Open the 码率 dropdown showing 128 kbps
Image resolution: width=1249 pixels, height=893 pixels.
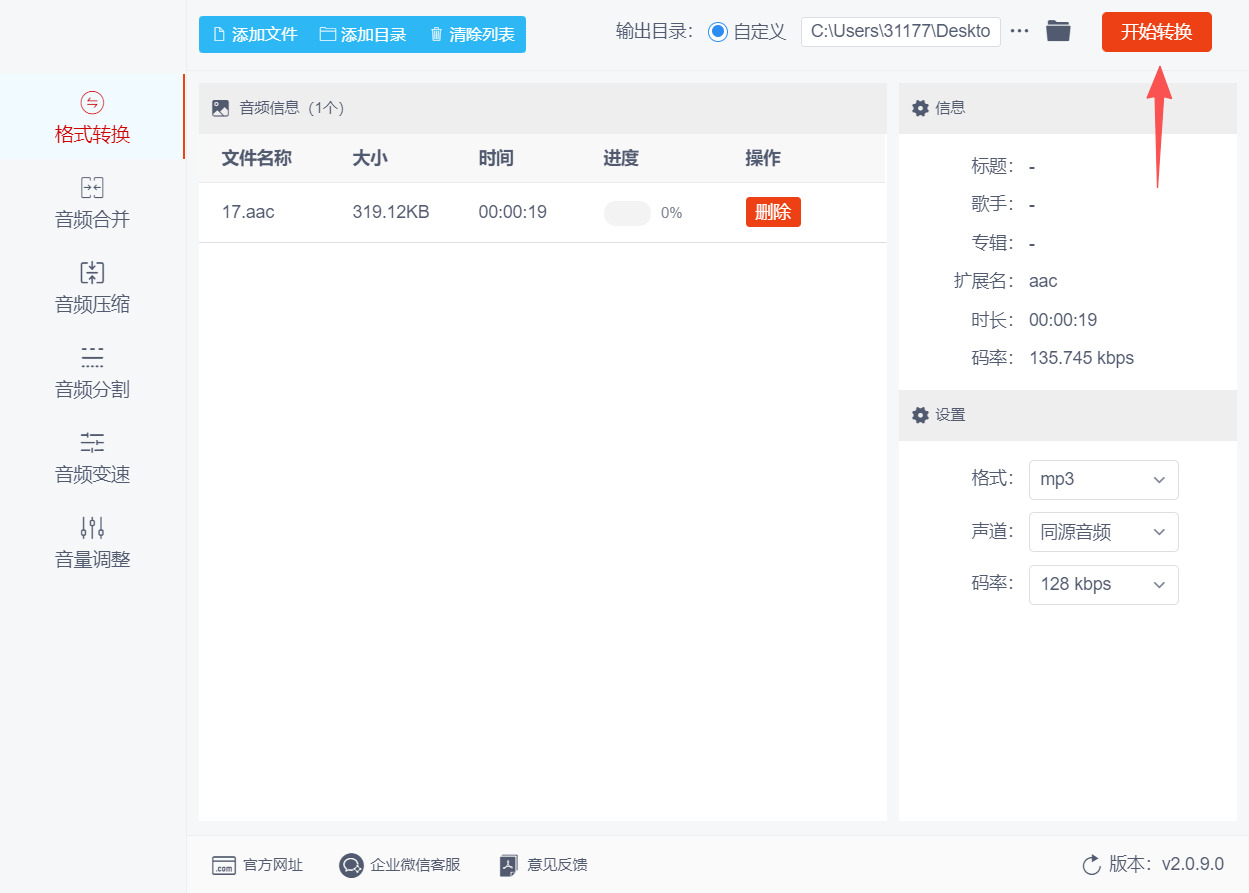pos(1103,584)
